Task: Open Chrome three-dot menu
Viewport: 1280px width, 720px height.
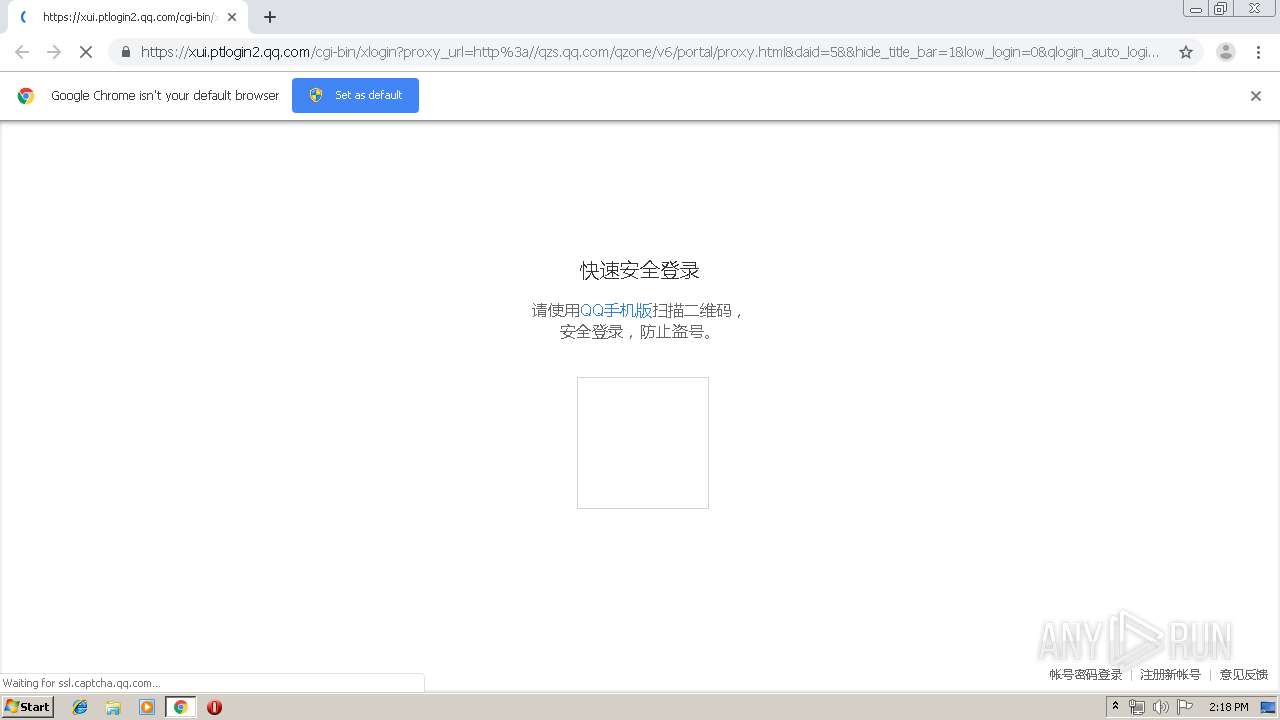Action: pyautogui.click(x=1258, y=52)
